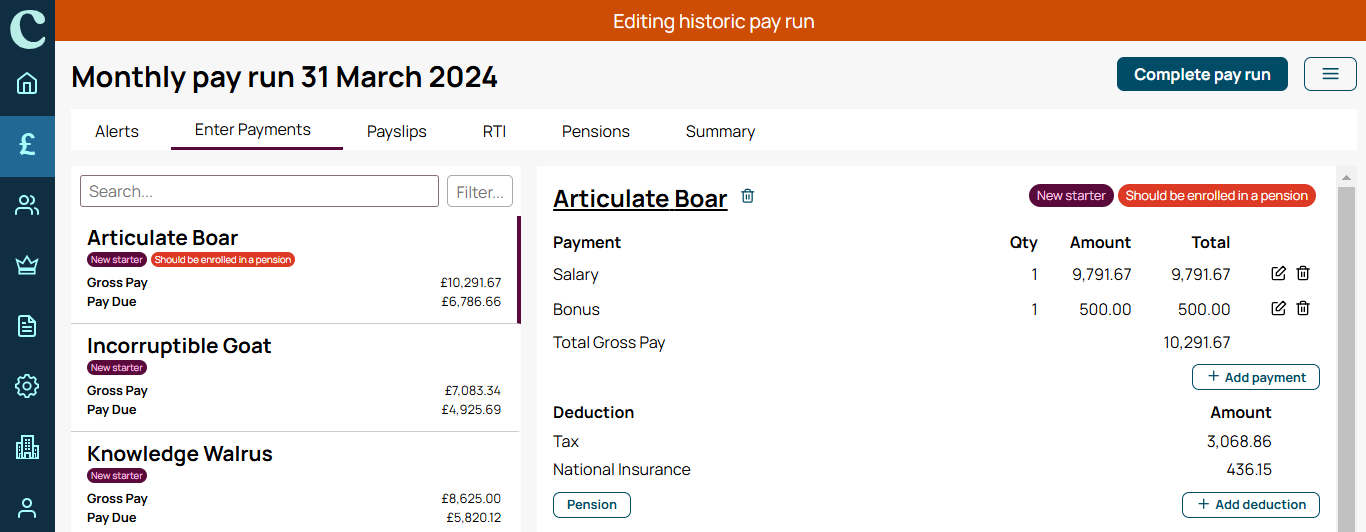Click the employee Search field

point(259,191)
